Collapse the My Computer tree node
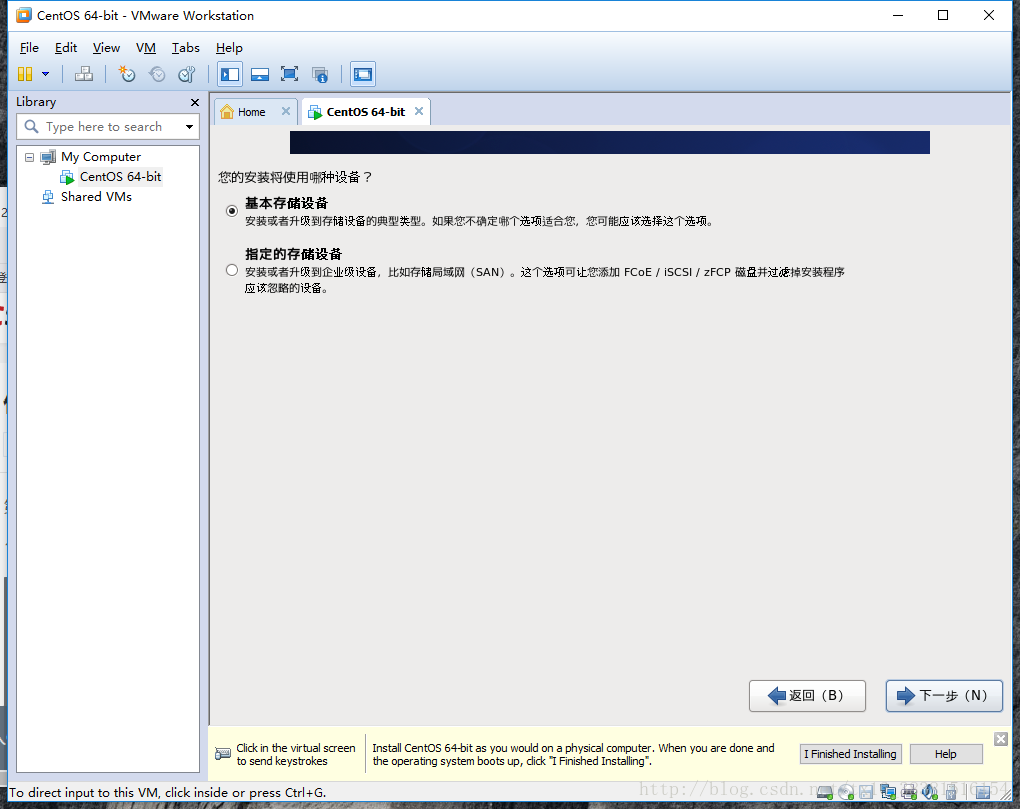 [29, 157]
